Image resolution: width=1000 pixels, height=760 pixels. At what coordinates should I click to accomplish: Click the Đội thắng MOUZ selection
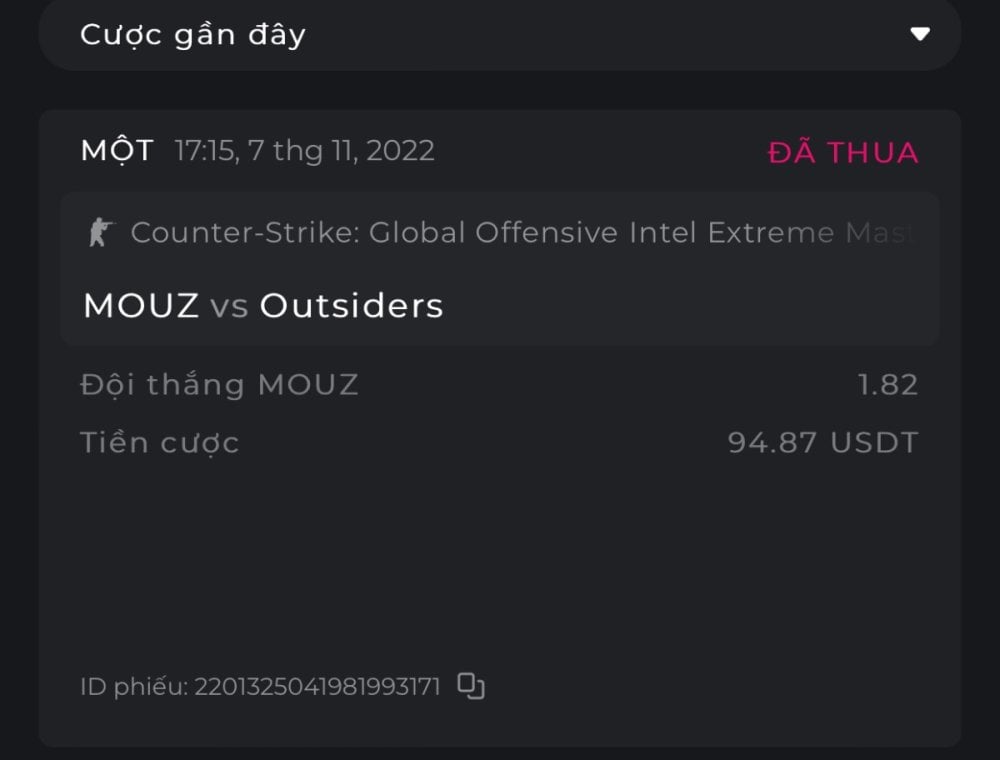pyautogui.click(x=219, y=384)
